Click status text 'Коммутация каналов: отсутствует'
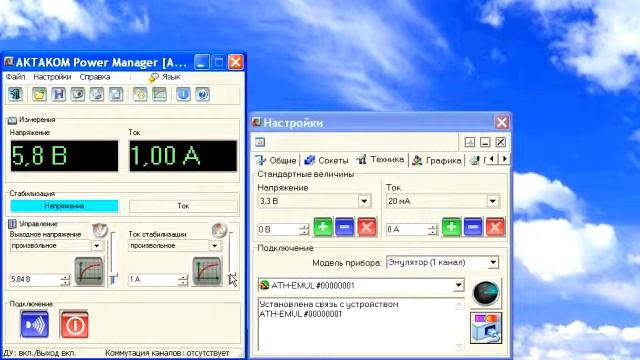The width and height of the screenshot is (640, 360). coord(167,353)
